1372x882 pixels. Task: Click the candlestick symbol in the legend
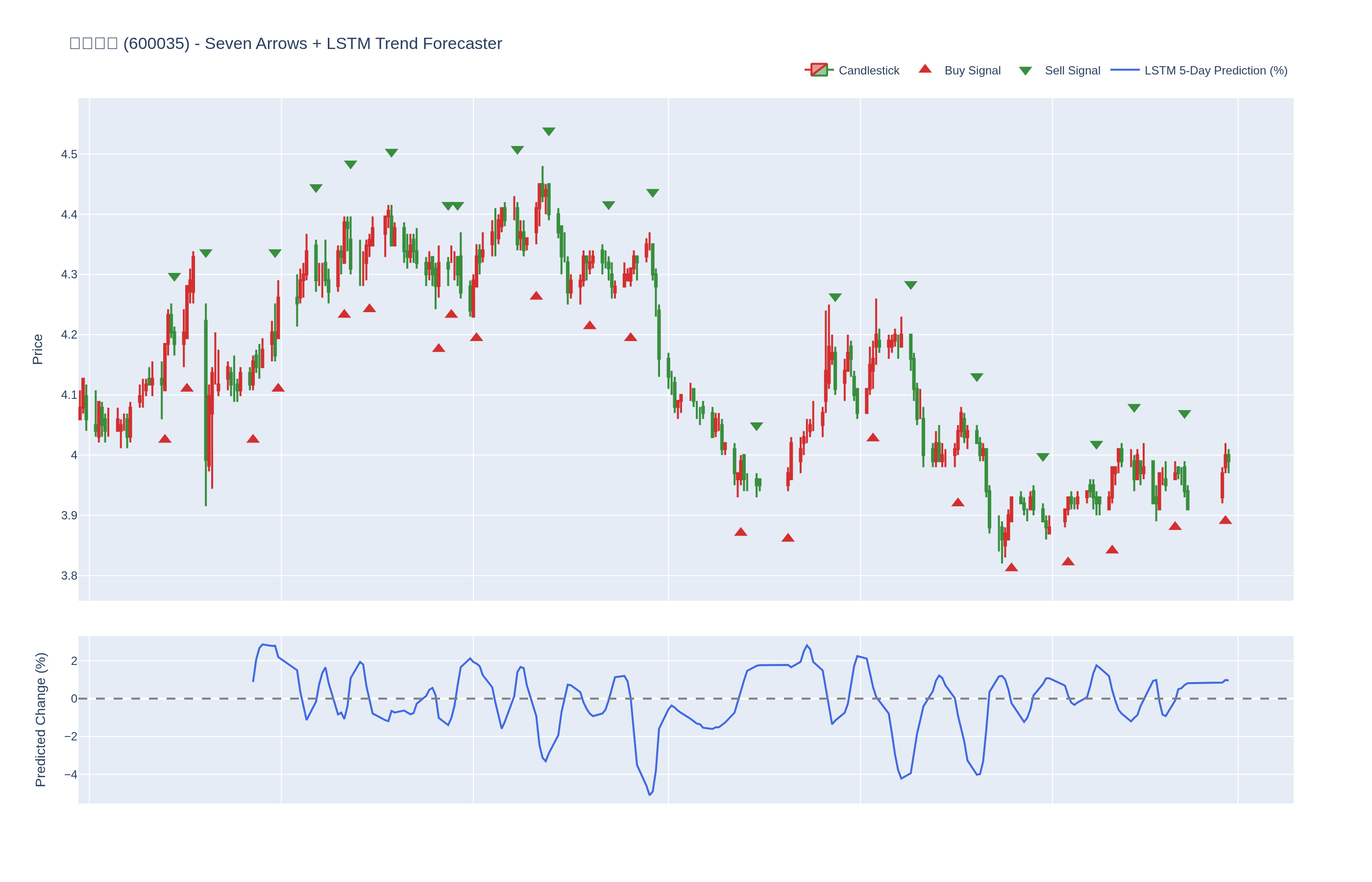pyautogui.click(x=819, y=70)
